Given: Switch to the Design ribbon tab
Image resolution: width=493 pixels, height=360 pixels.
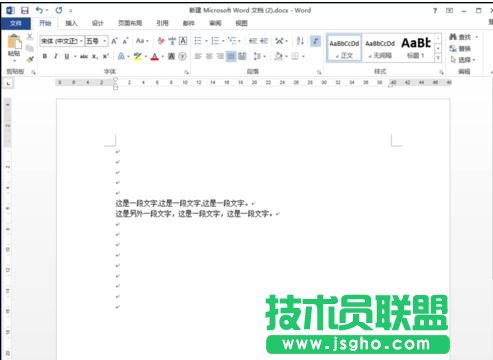Looking at the screenshot, I should pos(97,23).
